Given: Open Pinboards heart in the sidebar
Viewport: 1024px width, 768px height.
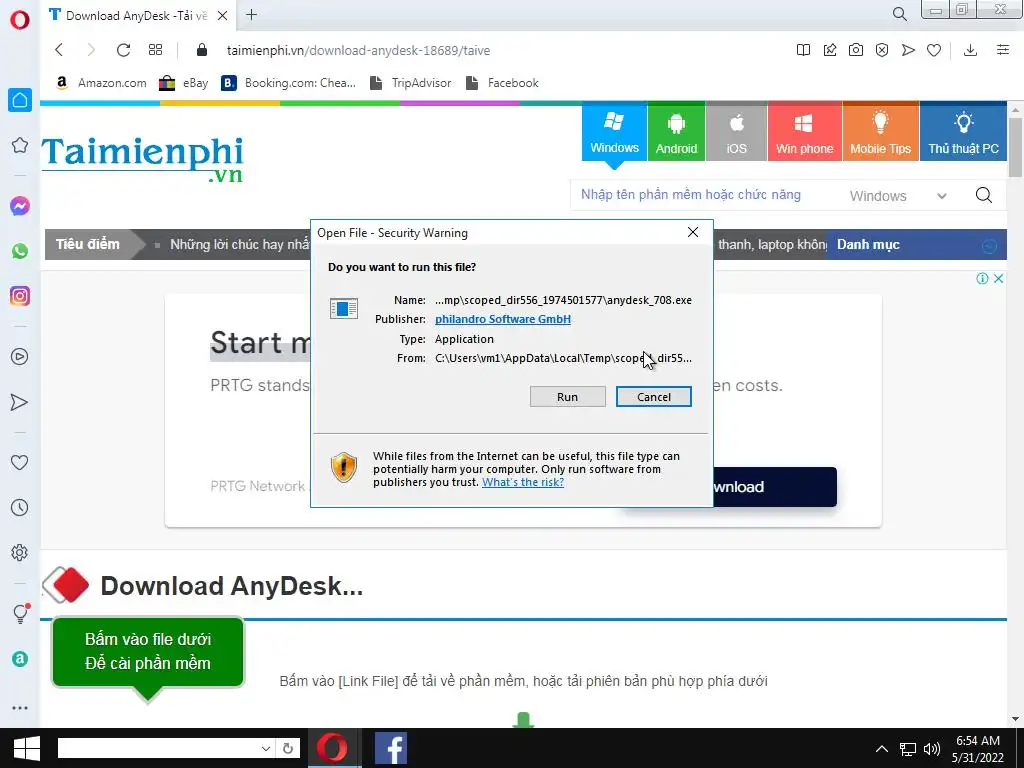Looking at the screenshot, I should (x=20, y=462).
